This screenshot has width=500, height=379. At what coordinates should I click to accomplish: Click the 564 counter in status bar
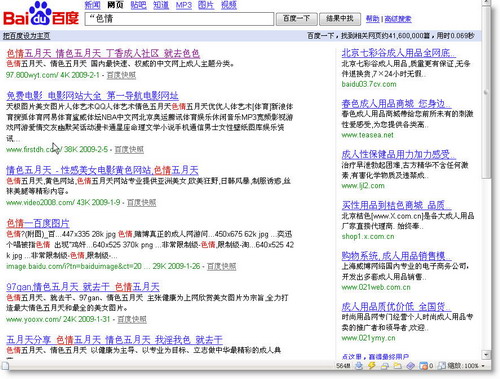point(343,366)
